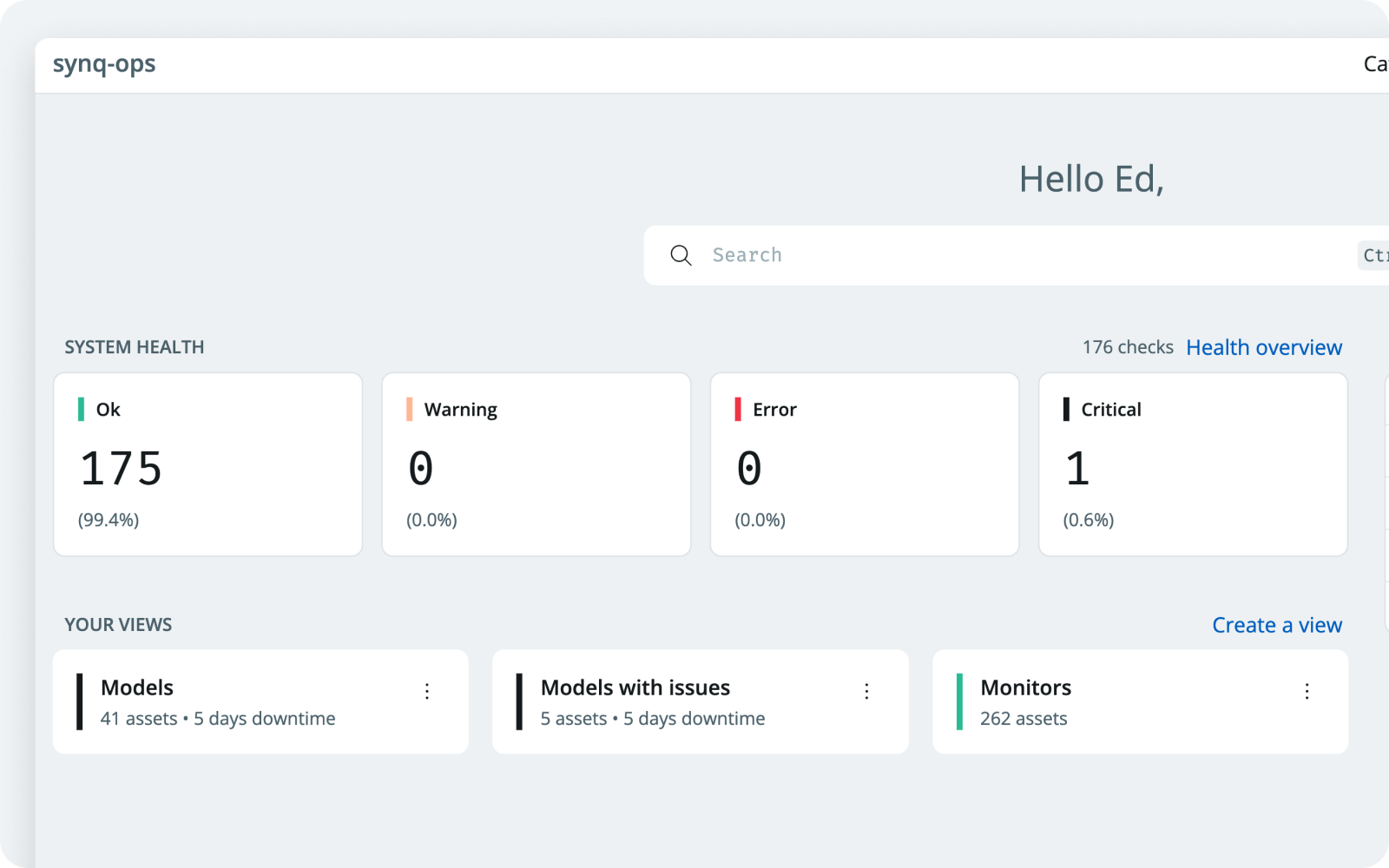Click the 175 Ok count
The height and width of the screenshot is (868, 1389).
(x=121, y=469)
